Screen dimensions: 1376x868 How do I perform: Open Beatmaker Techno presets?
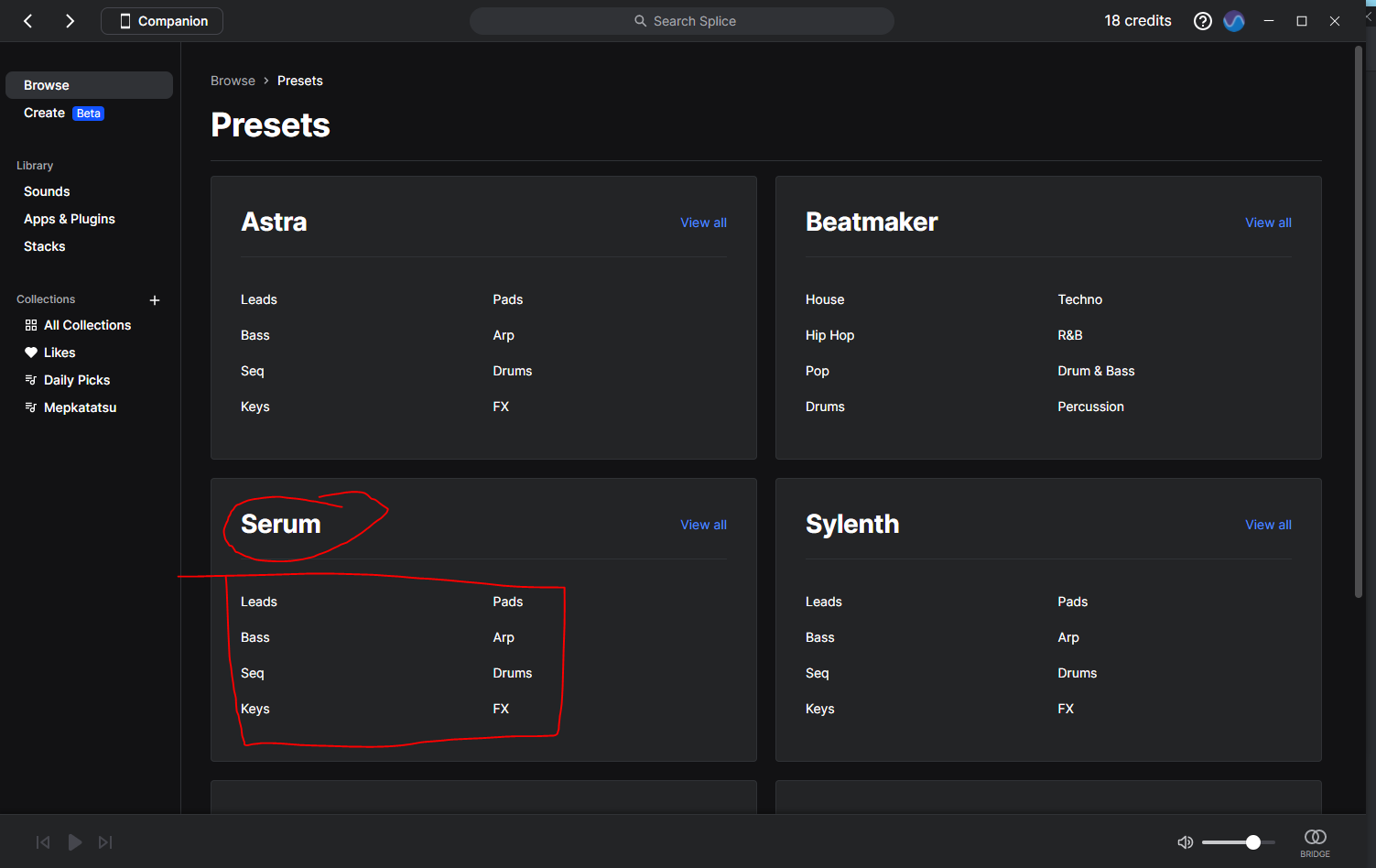1080,299
